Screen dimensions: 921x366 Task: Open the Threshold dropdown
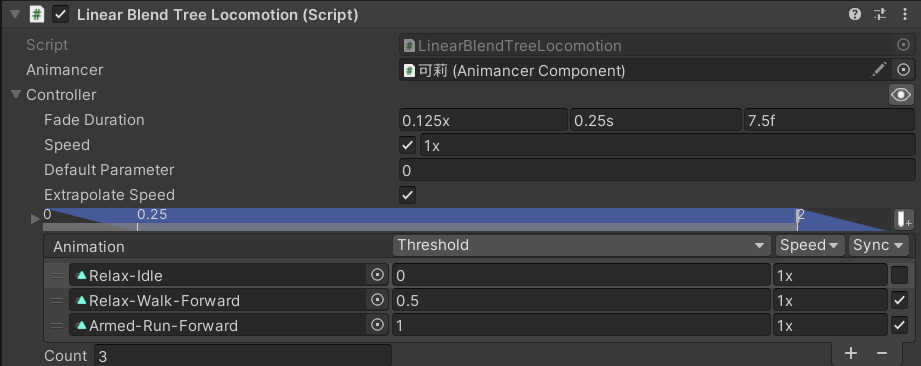pyautogui.click(x=581, y=246)
